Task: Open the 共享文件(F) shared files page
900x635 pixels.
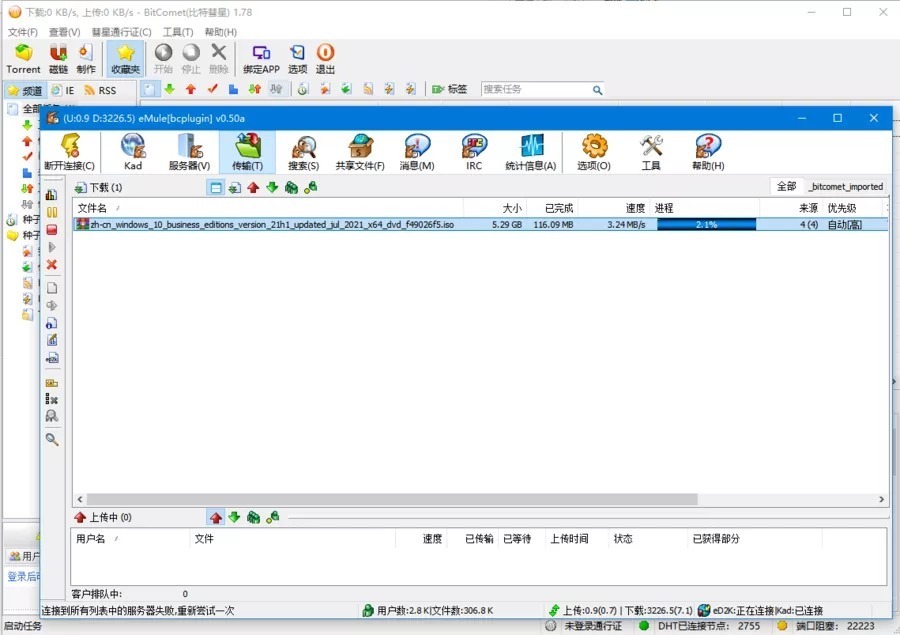Action: 360,152
